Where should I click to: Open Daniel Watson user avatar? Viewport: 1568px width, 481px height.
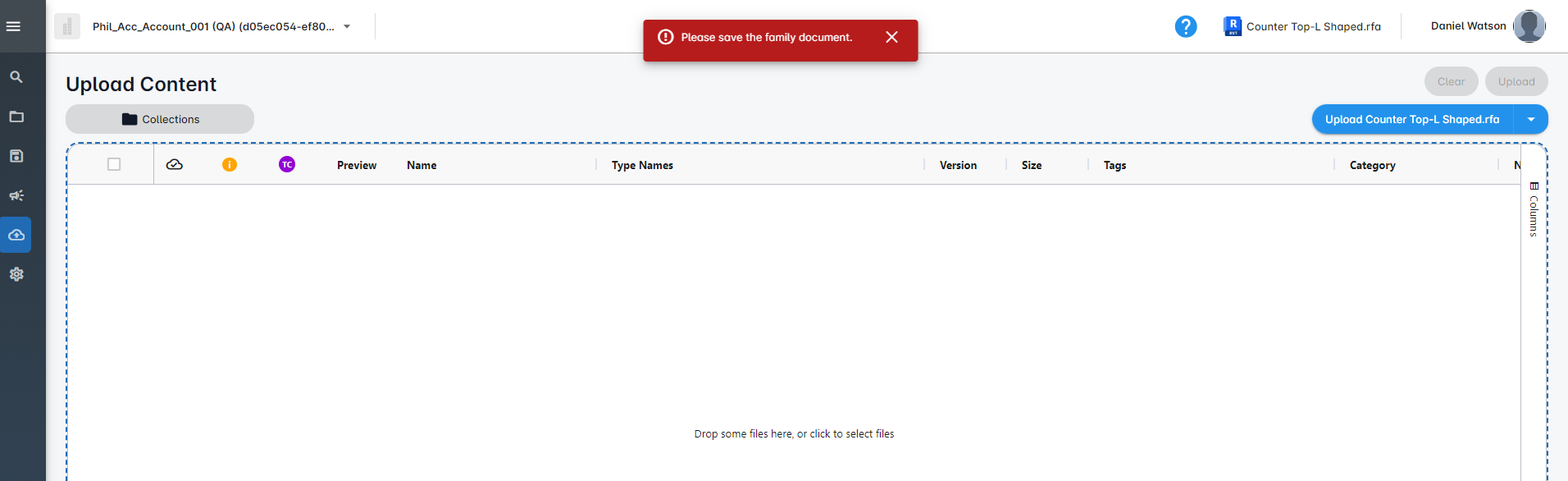tap(1529, 26)
